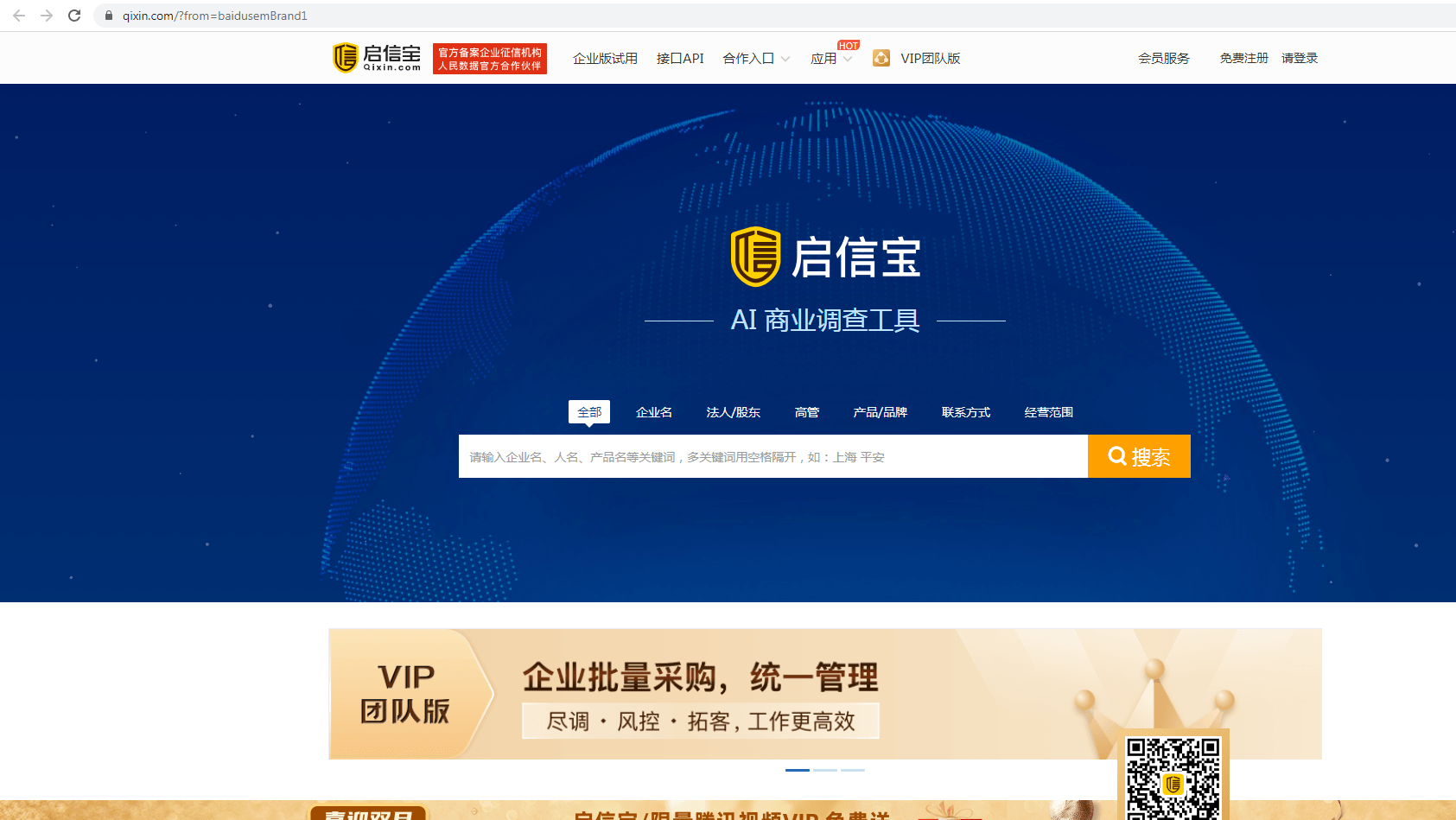Click the HOT badge above 应用
Screen dimensions: 1456x820
(849, 46)
